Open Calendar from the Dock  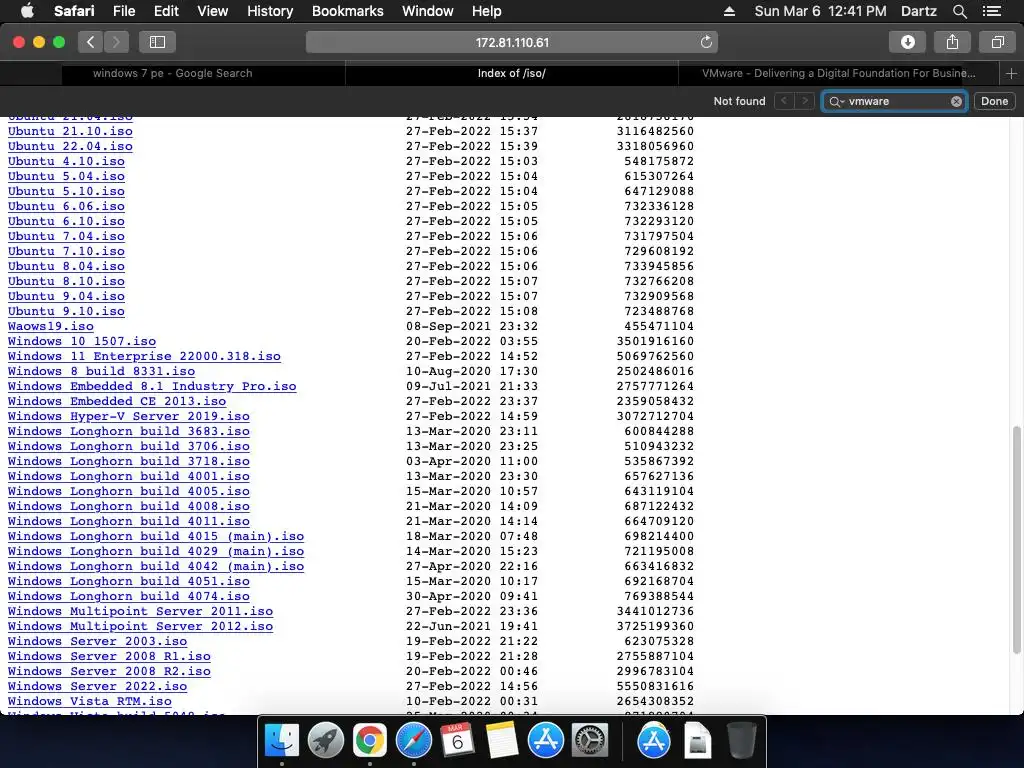pyautogui.click(x=457, y=741)
